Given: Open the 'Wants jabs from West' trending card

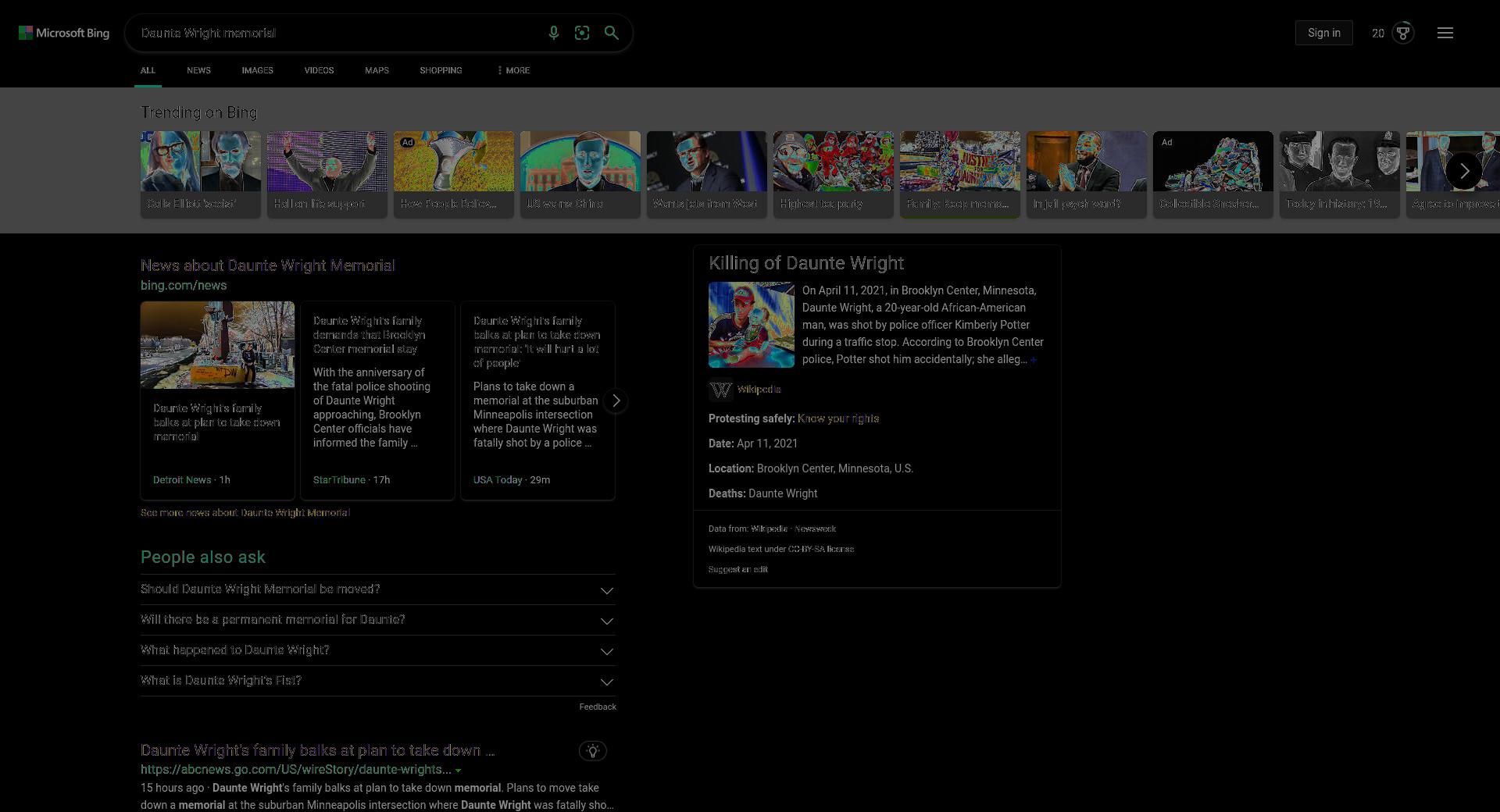Looking at the screenshot, I should [707, 174].
